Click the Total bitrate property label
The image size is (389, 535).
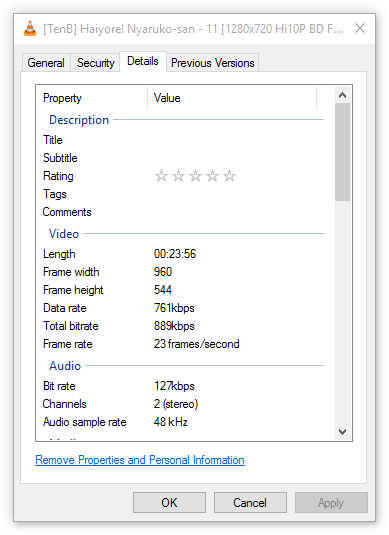(71, 326)
